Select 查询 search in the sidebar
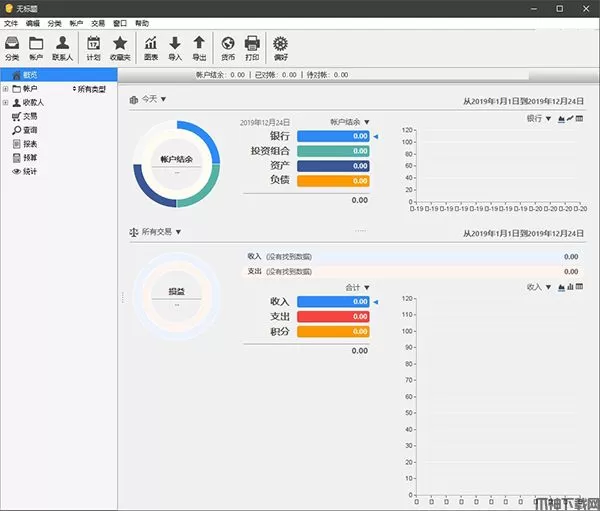600x511 pixels. pos(25,130)
